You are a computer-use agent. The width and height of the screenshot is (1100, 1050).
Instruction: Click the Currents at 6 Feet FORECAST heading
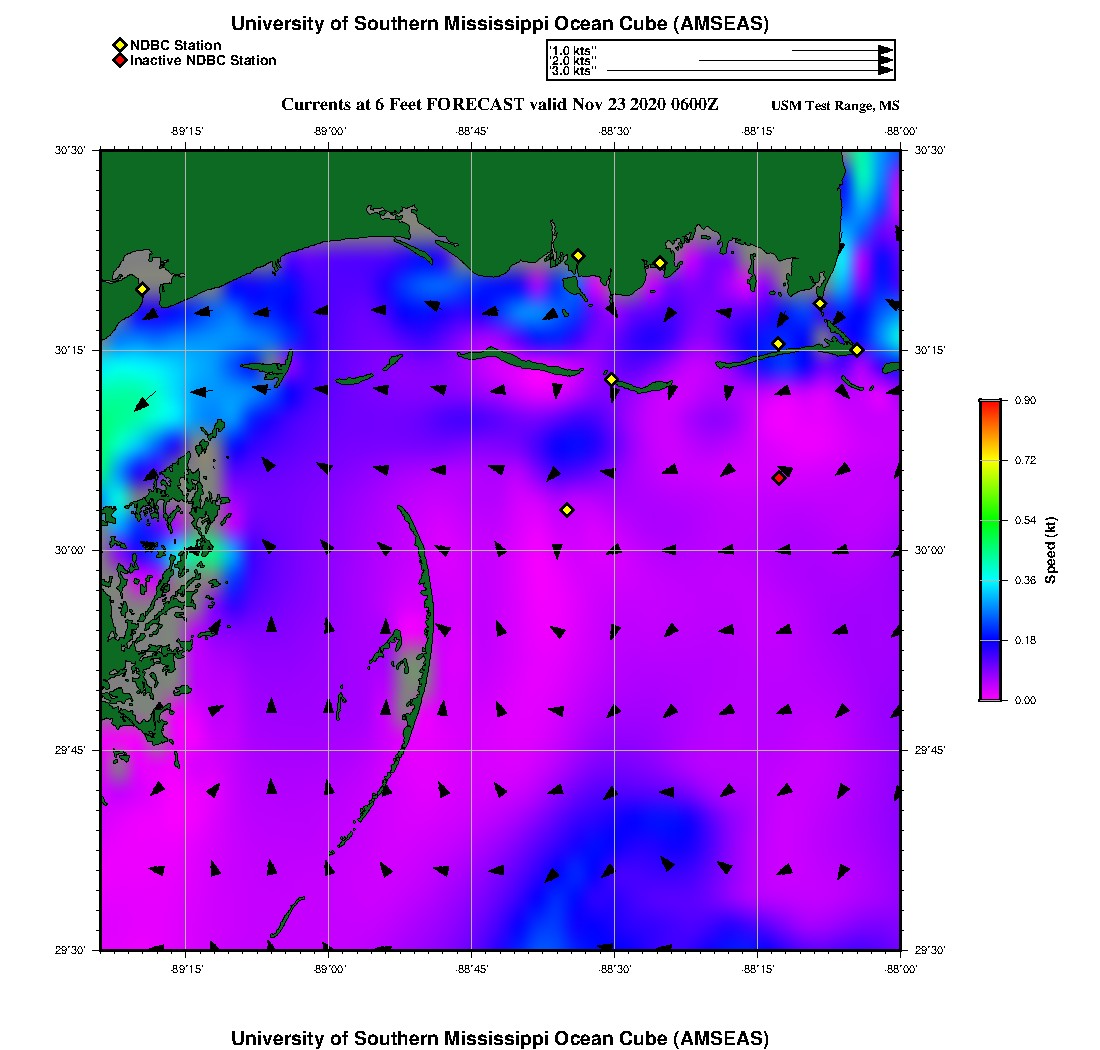(500, 105)
